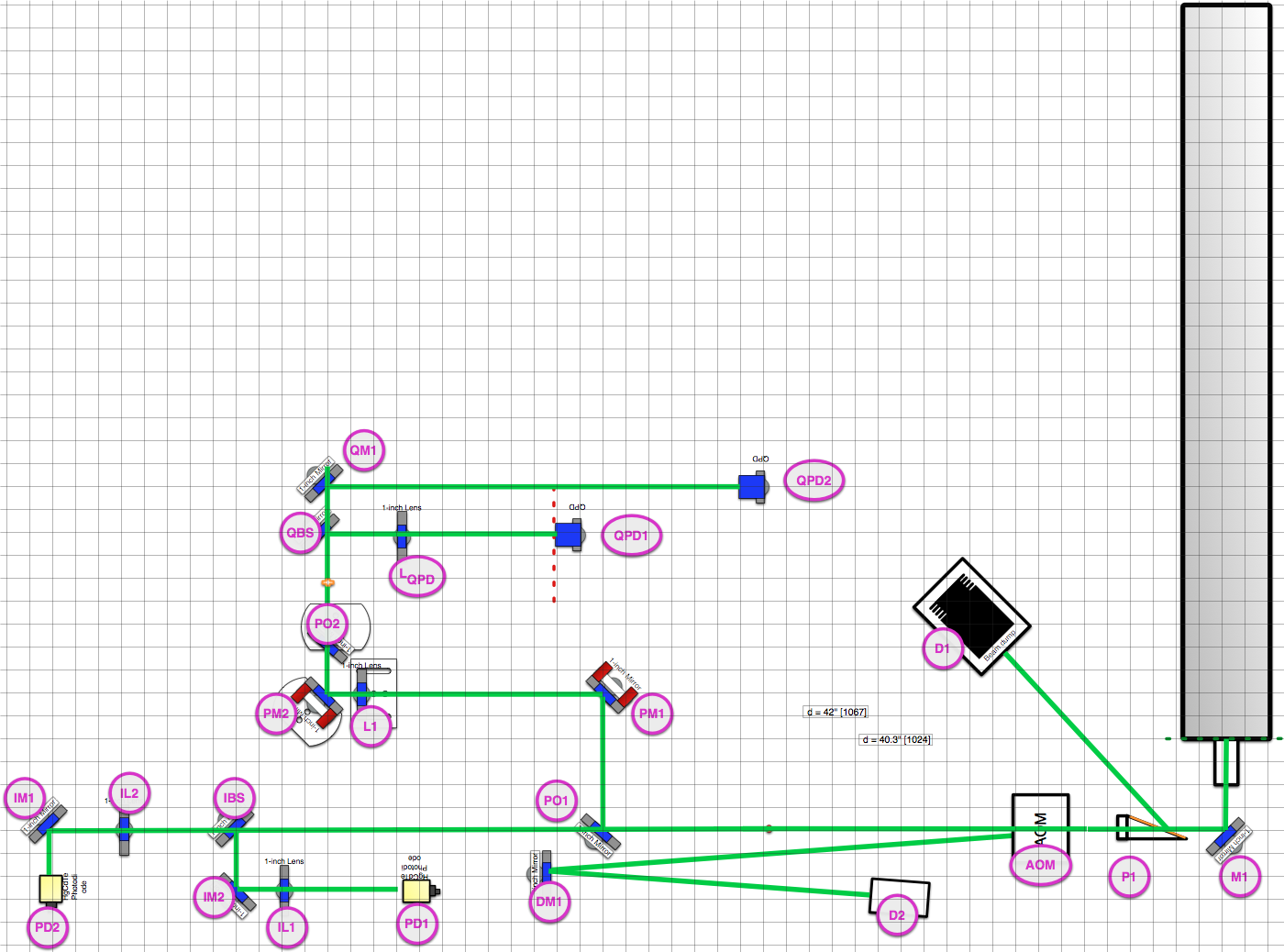Select the red mirror mount beside PM1
This screenshot has width=1284, height=952.
(612, 686)
